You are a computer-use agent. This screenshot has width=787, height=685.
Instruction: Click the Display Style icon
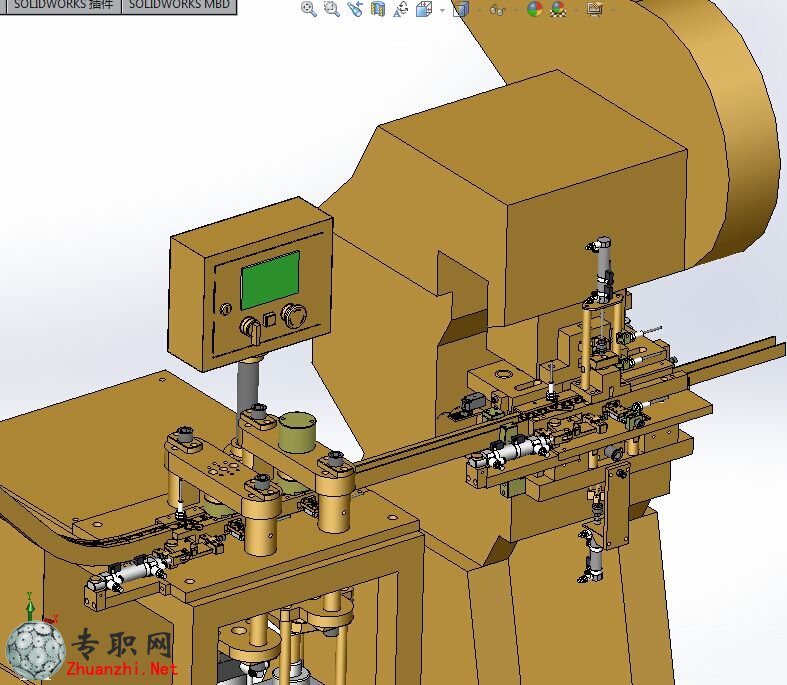460,9
